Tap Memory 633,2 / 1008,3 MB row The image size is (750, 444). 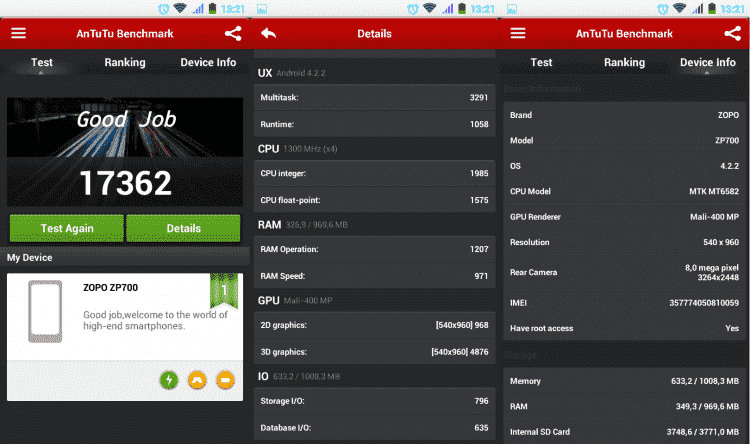tap(624, 381)
